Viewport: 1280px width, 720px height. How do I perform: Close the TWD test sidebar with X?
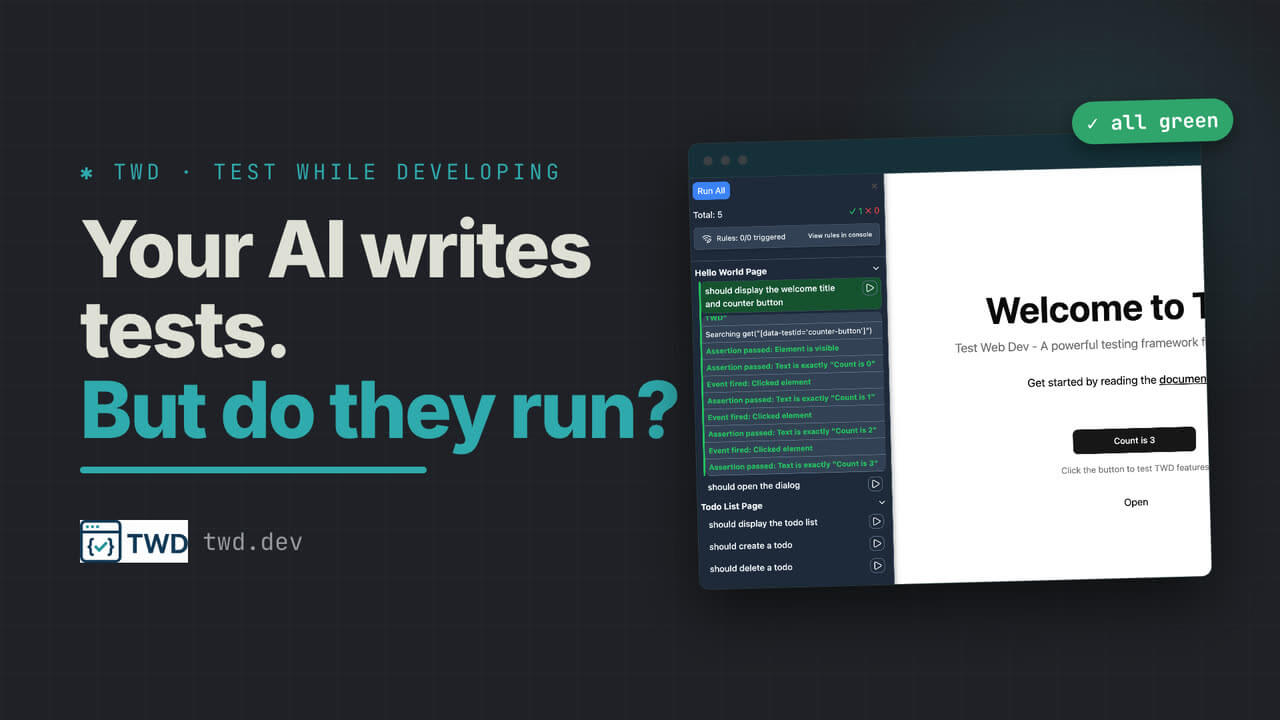coord(874,186)
